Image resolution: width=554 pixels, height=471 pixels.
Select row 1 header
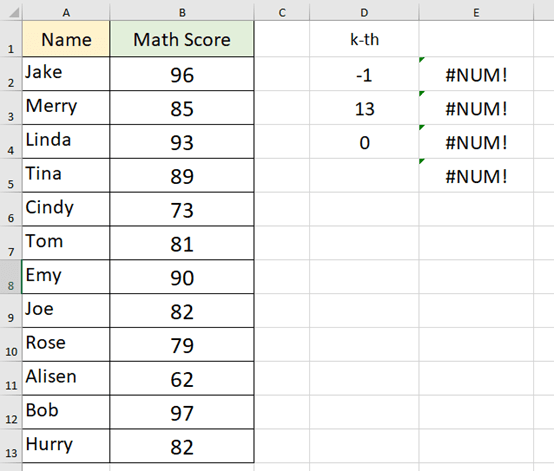coord(11,39)
